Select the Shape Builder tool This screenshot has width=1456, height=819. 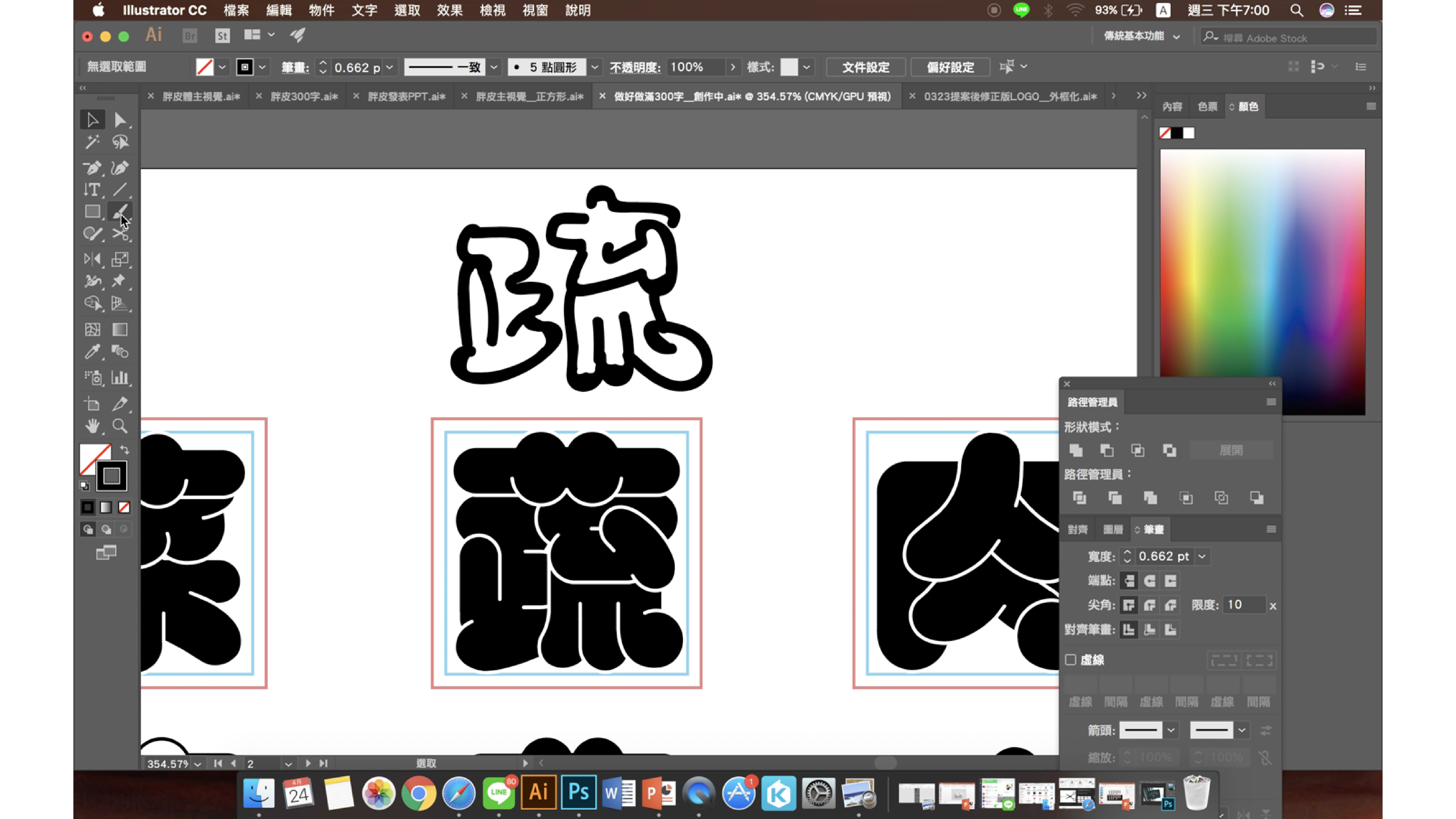[92, 303]
